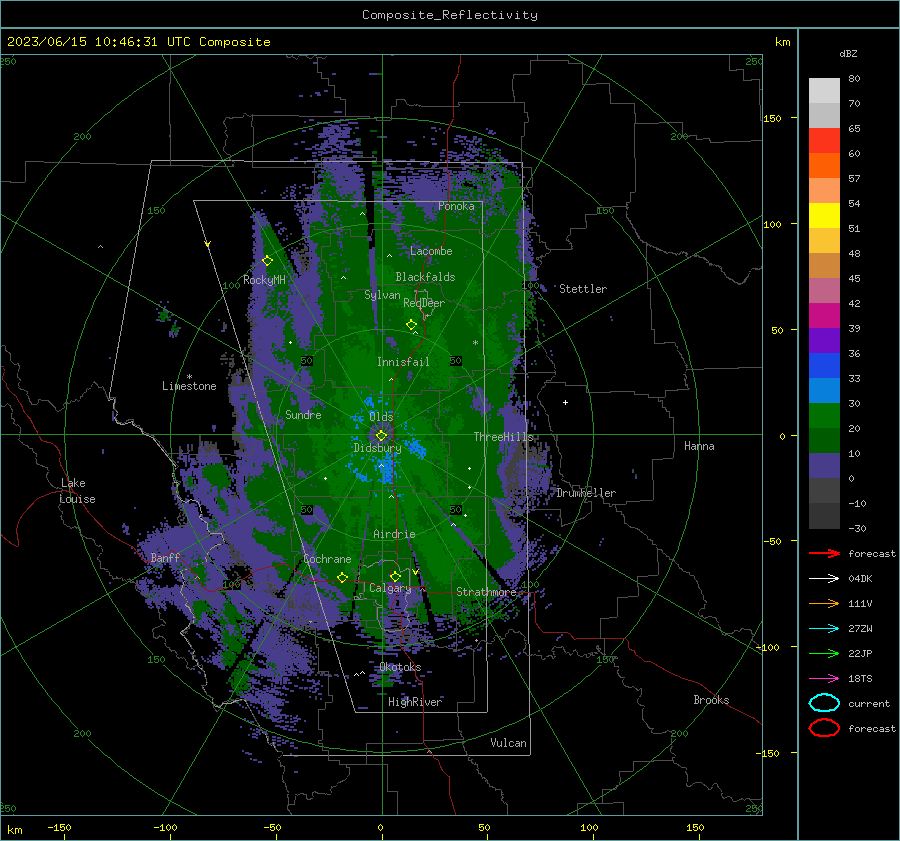Click the cyan 'current' ellipse symbol
Viewport: 900px width, 841px height.
(824, 703)
